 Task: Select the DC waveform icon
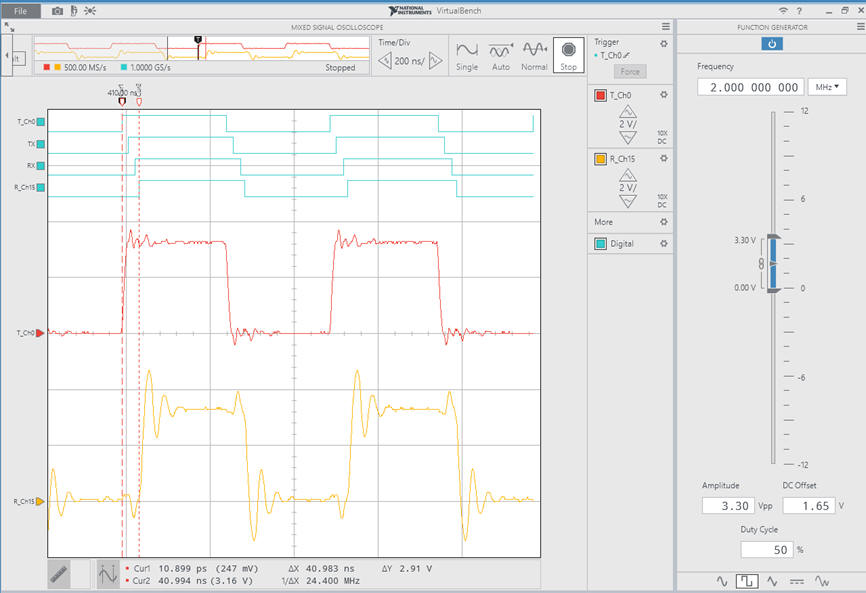click(x=796, y=581)
